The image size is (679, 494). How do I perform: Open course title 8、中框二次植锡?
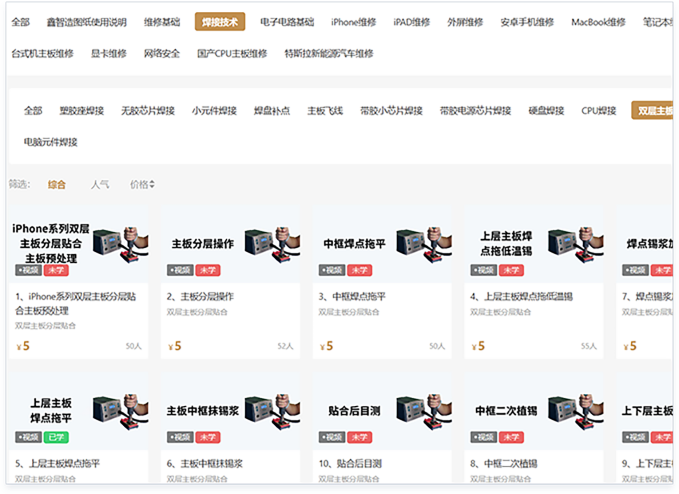coord(504,464)
